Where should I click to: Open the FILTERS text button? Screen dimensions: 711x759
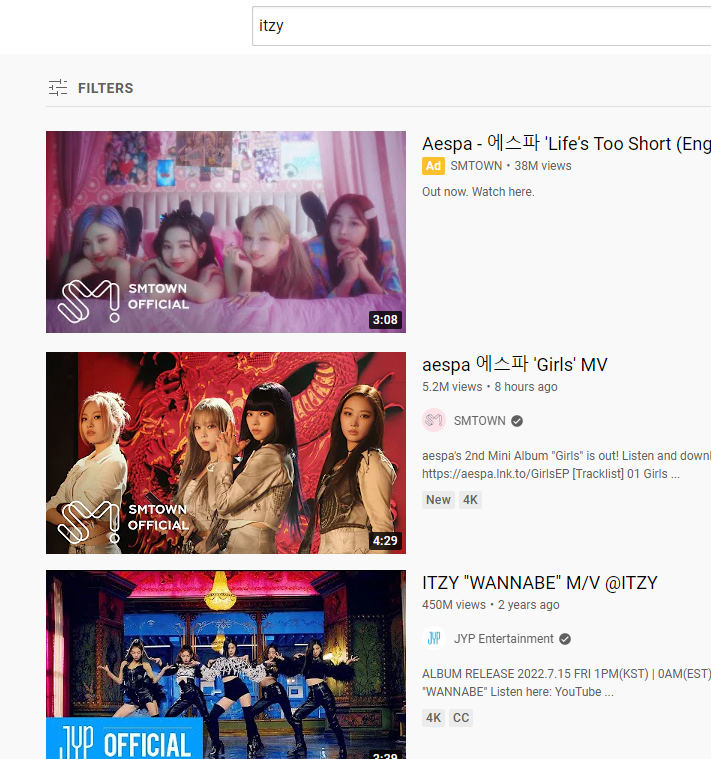click(106, 88)
